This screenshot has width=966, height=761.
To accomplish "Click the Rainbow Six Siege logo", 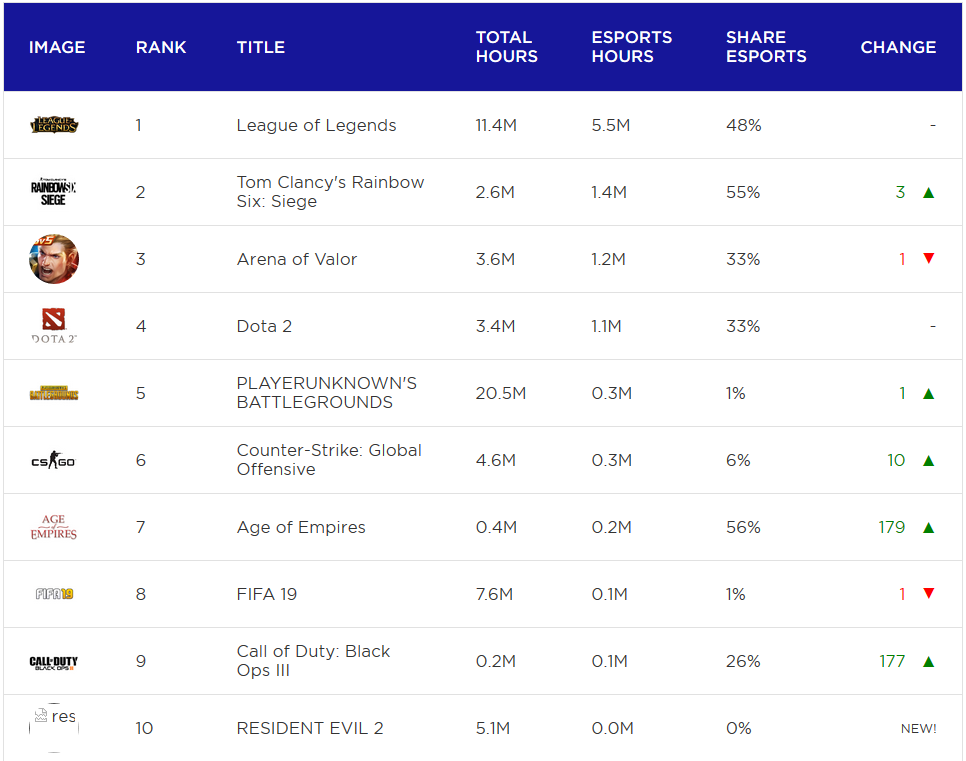I will pyautogui.click(x=54, y=192).
